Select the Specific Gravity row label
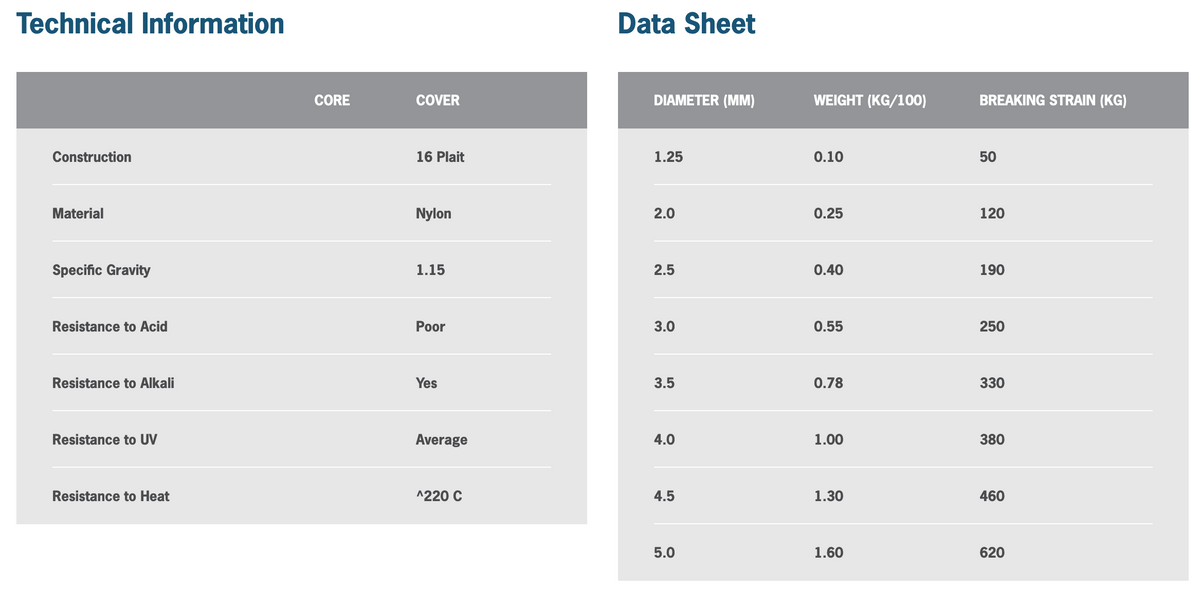The height and width of the screenshot is (589, 1200). [102, 270]
